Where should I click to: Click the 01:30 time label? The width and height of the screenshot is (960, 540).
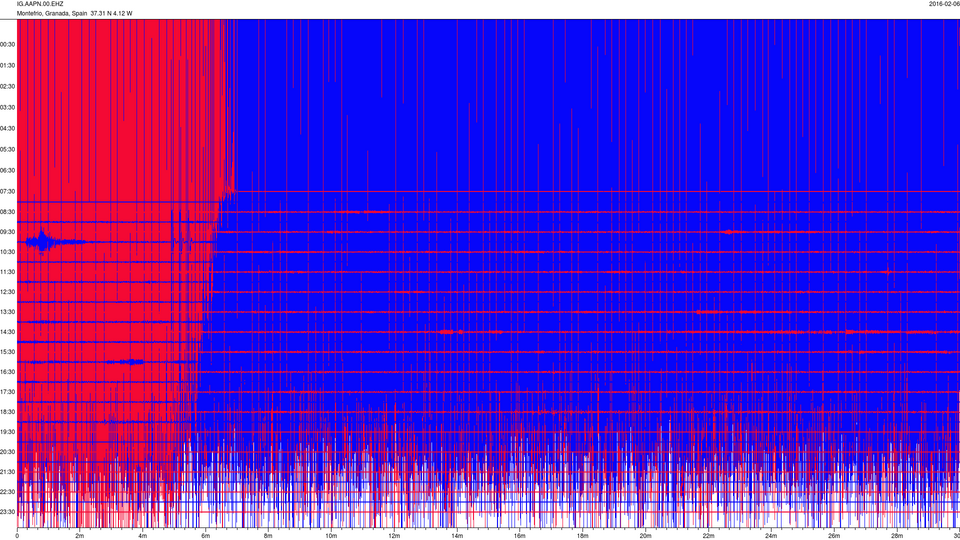(x=7, y=66)
